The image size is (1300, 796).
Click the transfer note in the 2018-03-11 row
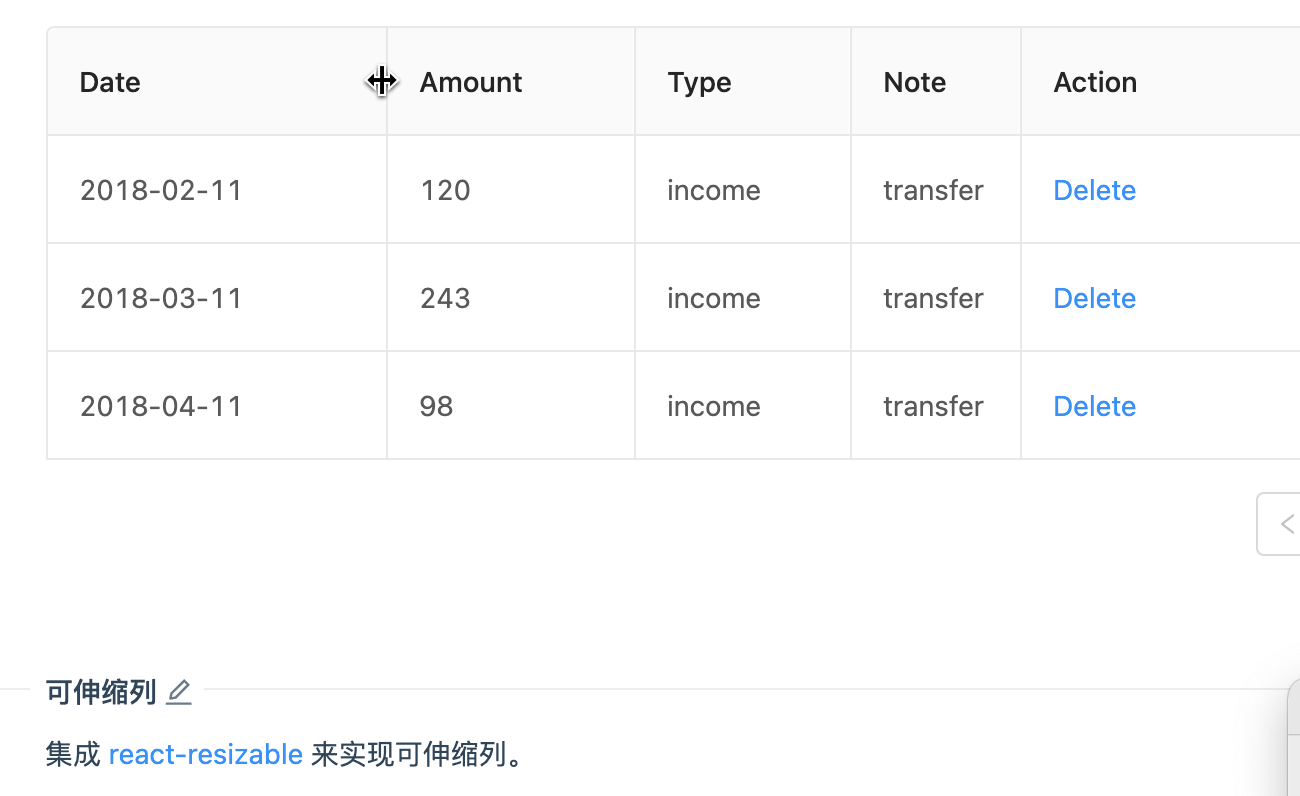point(933,298)
